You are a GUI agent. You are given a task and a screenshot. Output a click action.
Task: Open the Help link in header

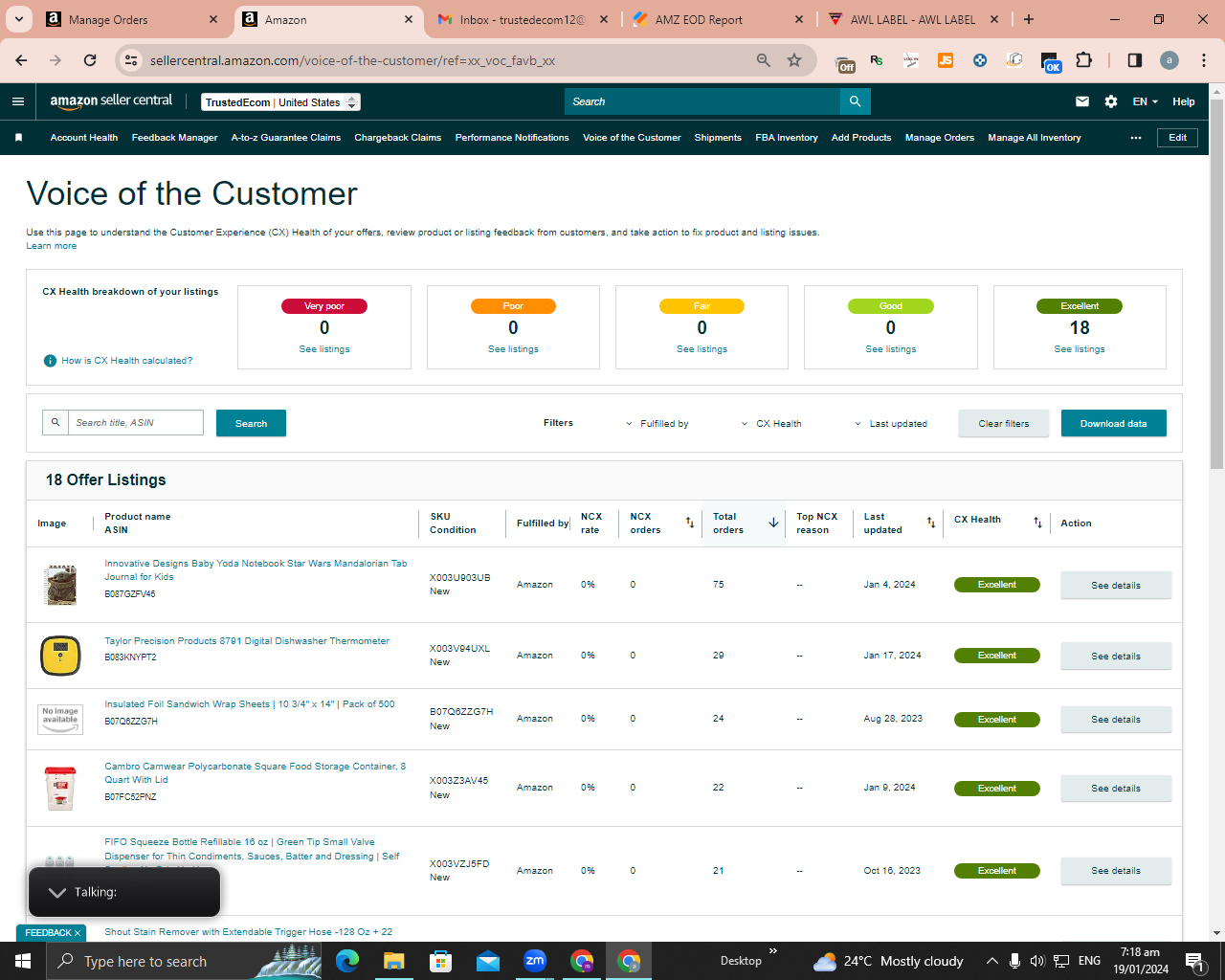(x=1184, y=101)
